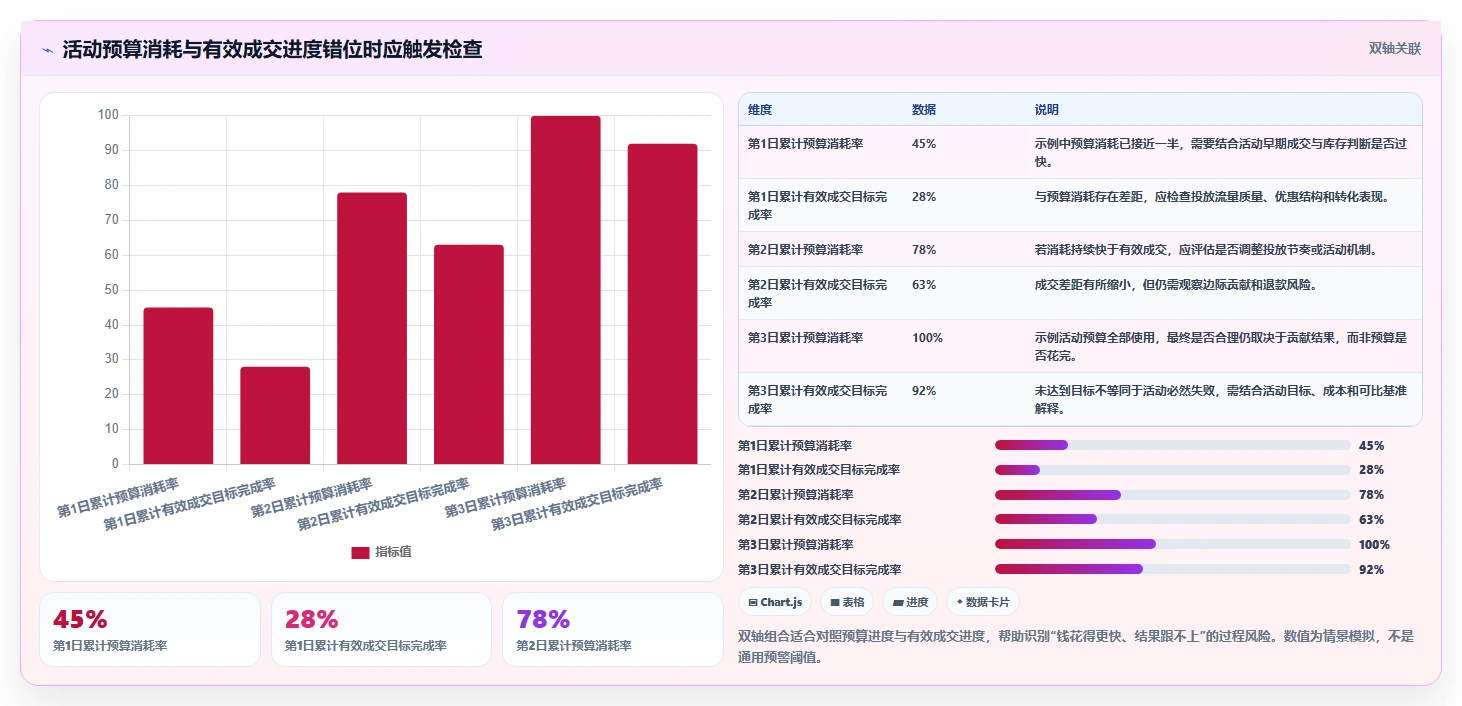Viewport: 1462px width, 706px height.
Task: Click the chart bar with value 92
Action: [663, 304]
